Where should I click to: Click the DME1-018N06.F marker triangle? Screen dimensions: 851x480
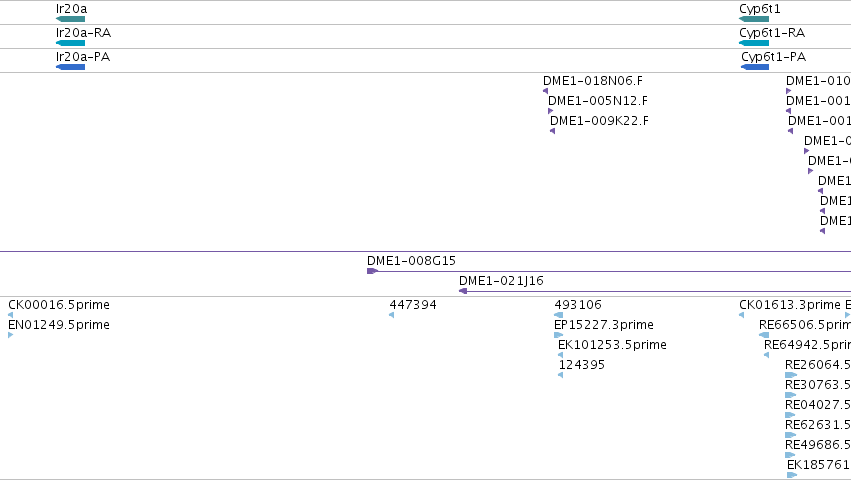click(x=545, y=91)
